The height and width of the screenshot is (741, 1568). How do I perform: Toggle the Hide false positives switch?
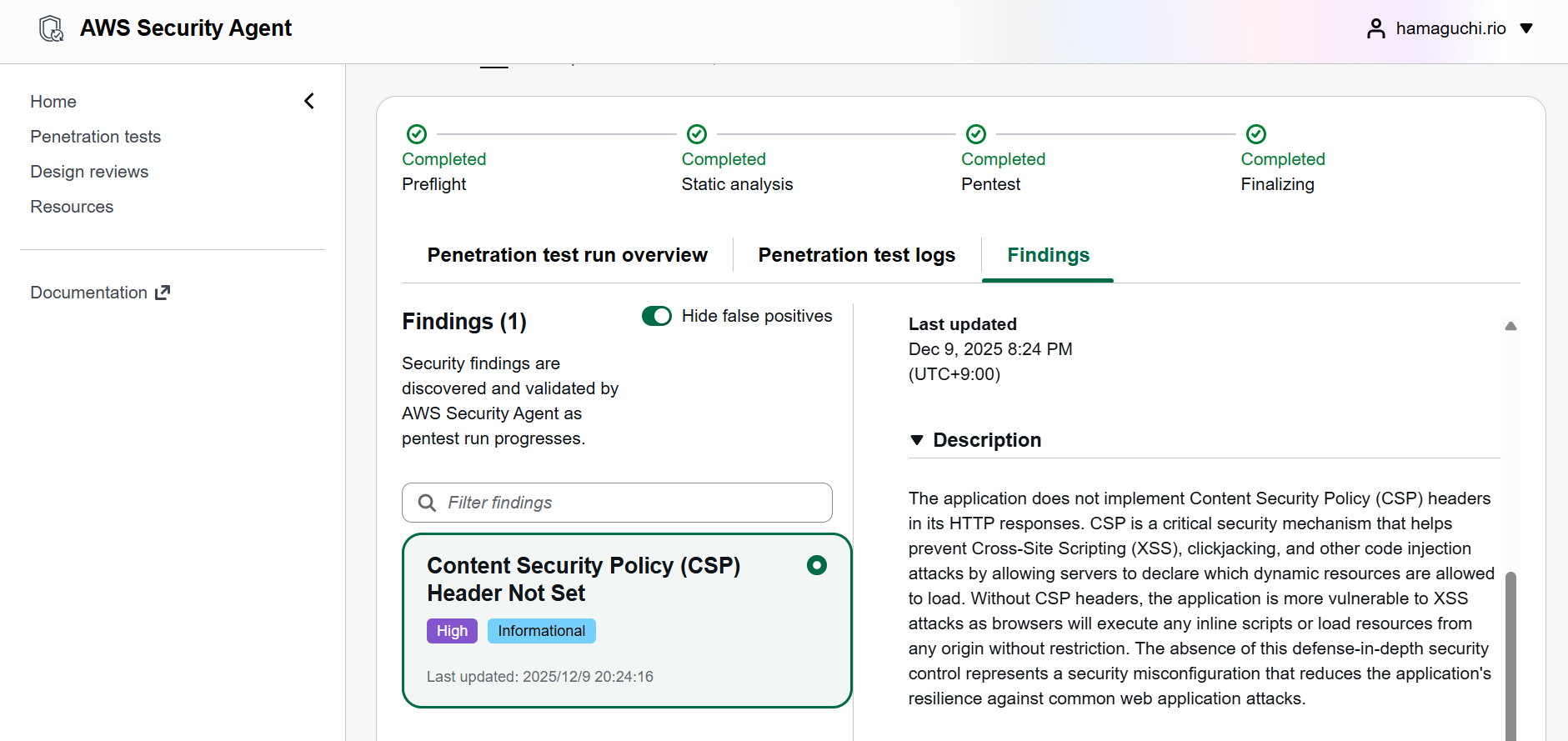(657, 316)
